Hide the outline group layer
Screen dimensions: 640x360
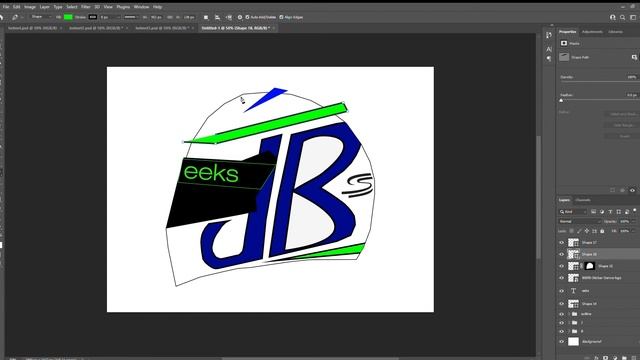tap(562, 314)
